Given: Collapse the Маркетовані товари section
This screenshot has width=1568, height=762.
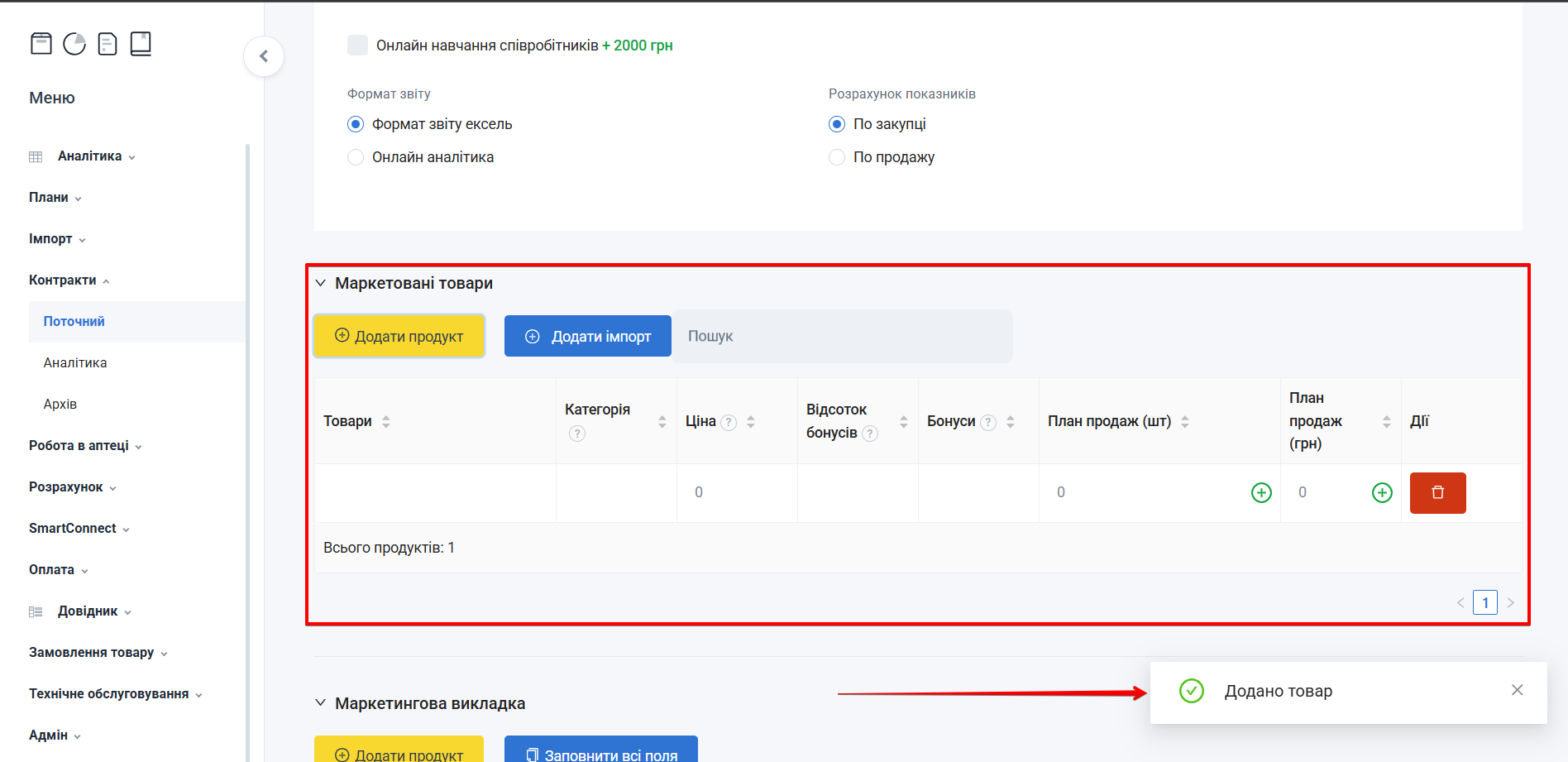Looking at the screenshot, I should coord(321,283).
